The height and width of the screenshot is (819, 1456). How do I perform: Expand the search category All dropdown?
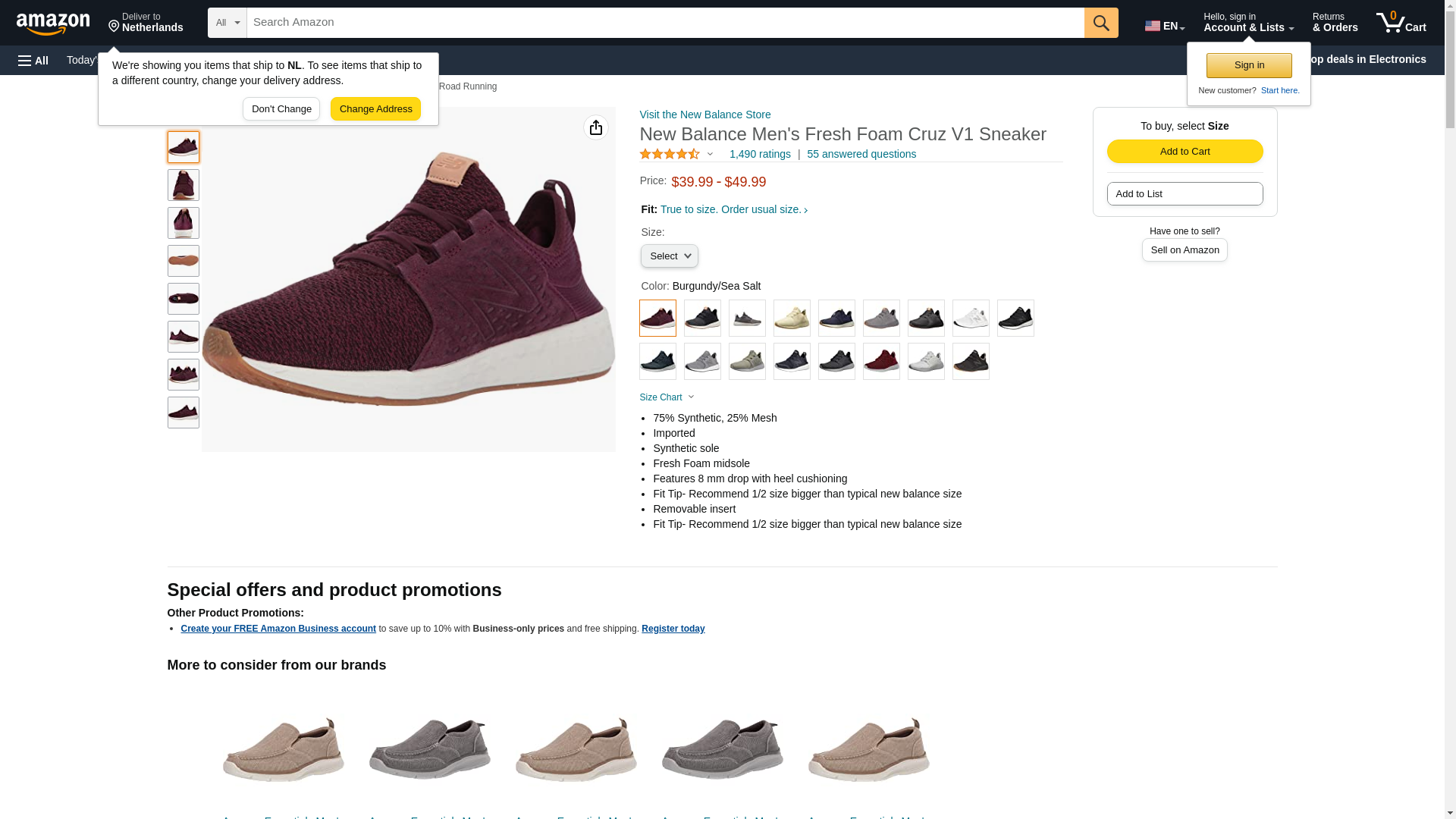click(227, 23)
